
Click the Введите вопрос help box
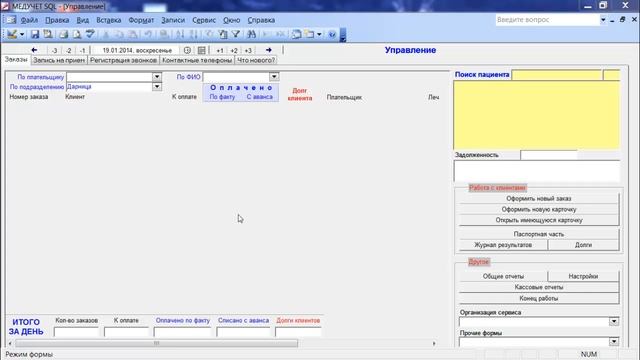[x=547, y=20]
